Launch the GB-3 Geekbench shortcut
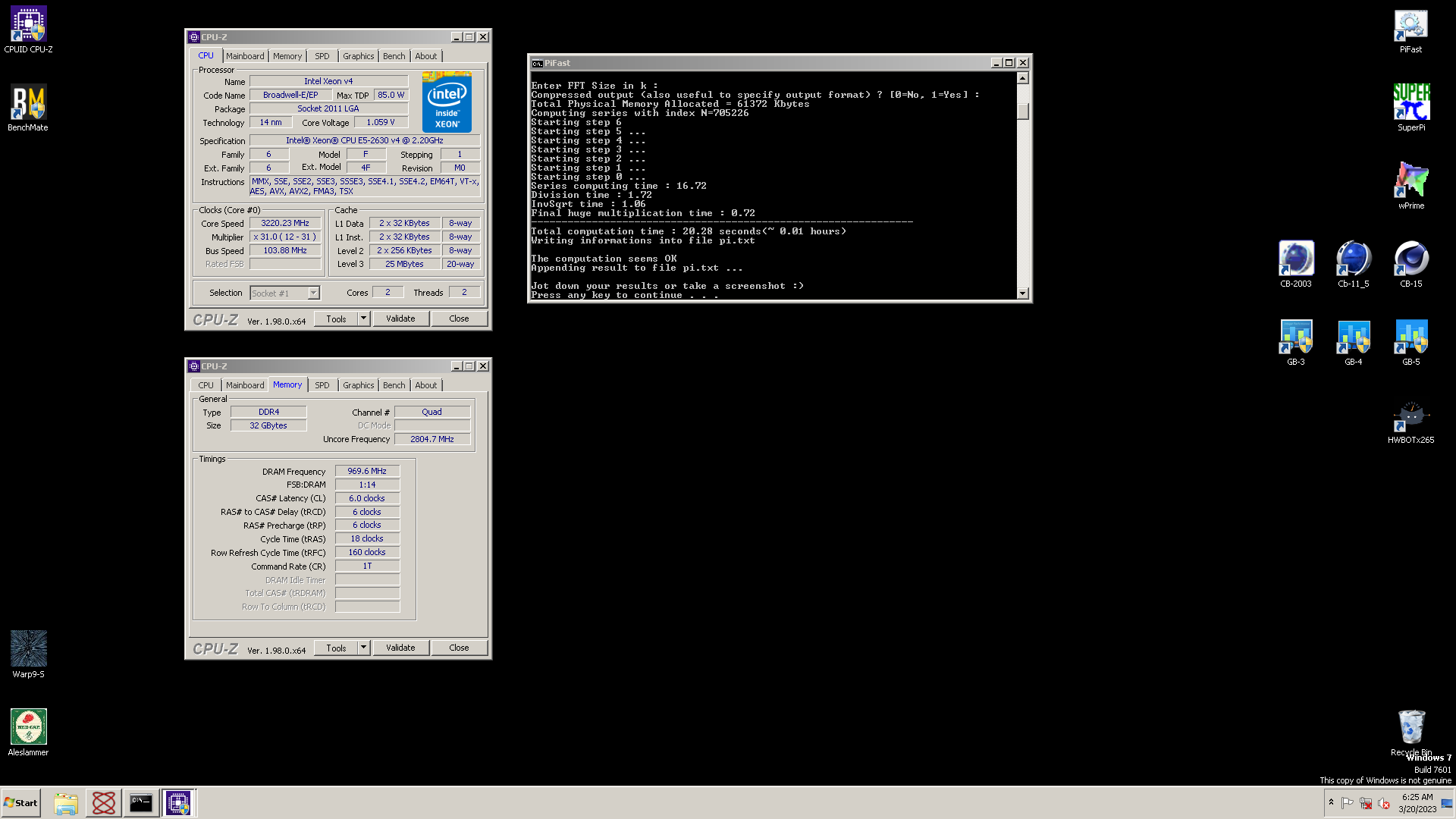This screenshot has height=819, width=1456. click(x=1295, y=342)
